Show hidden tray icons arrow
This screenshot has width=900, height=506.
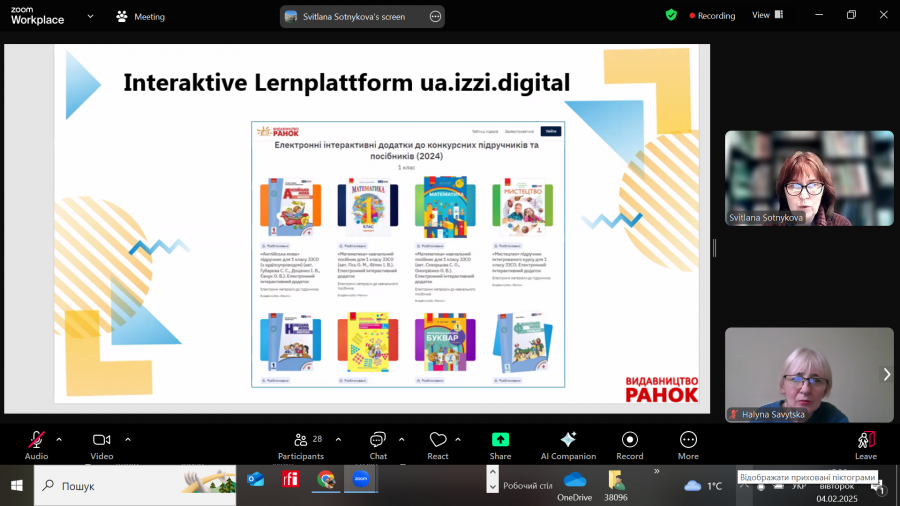coord(744,486)
